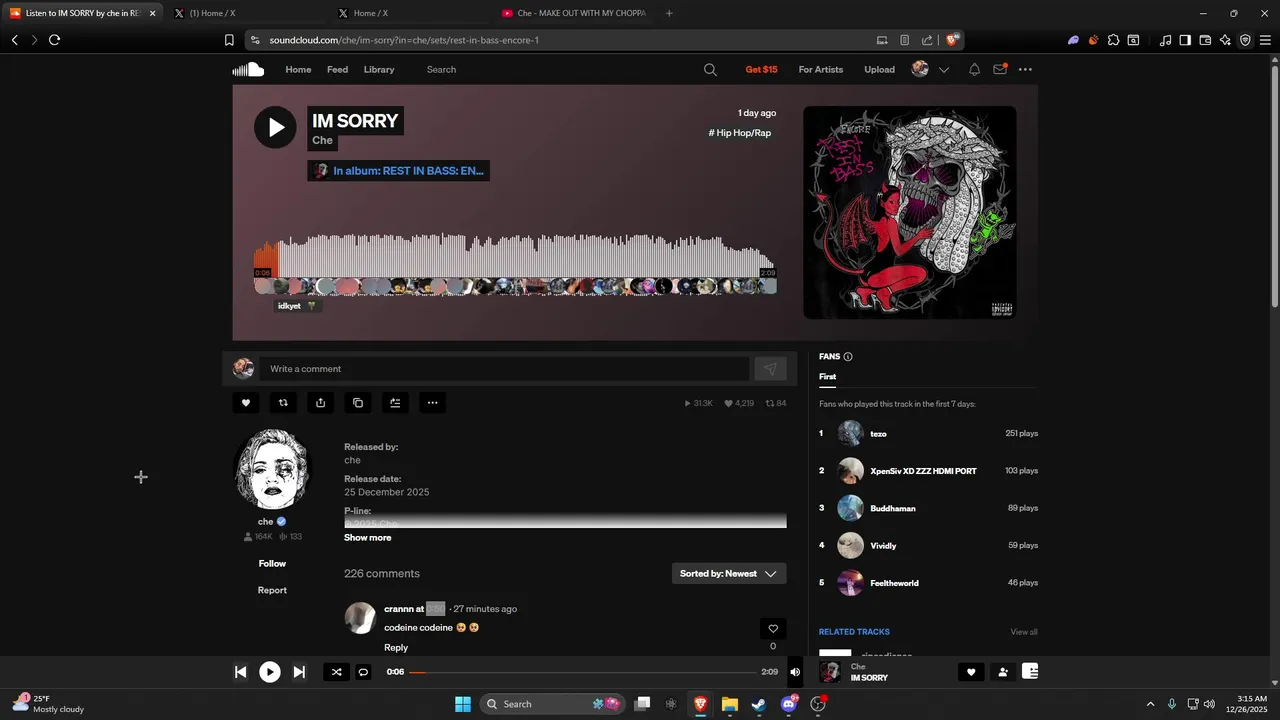Go back in browser history
1280x720 pixels.
(x=14, y=40)
